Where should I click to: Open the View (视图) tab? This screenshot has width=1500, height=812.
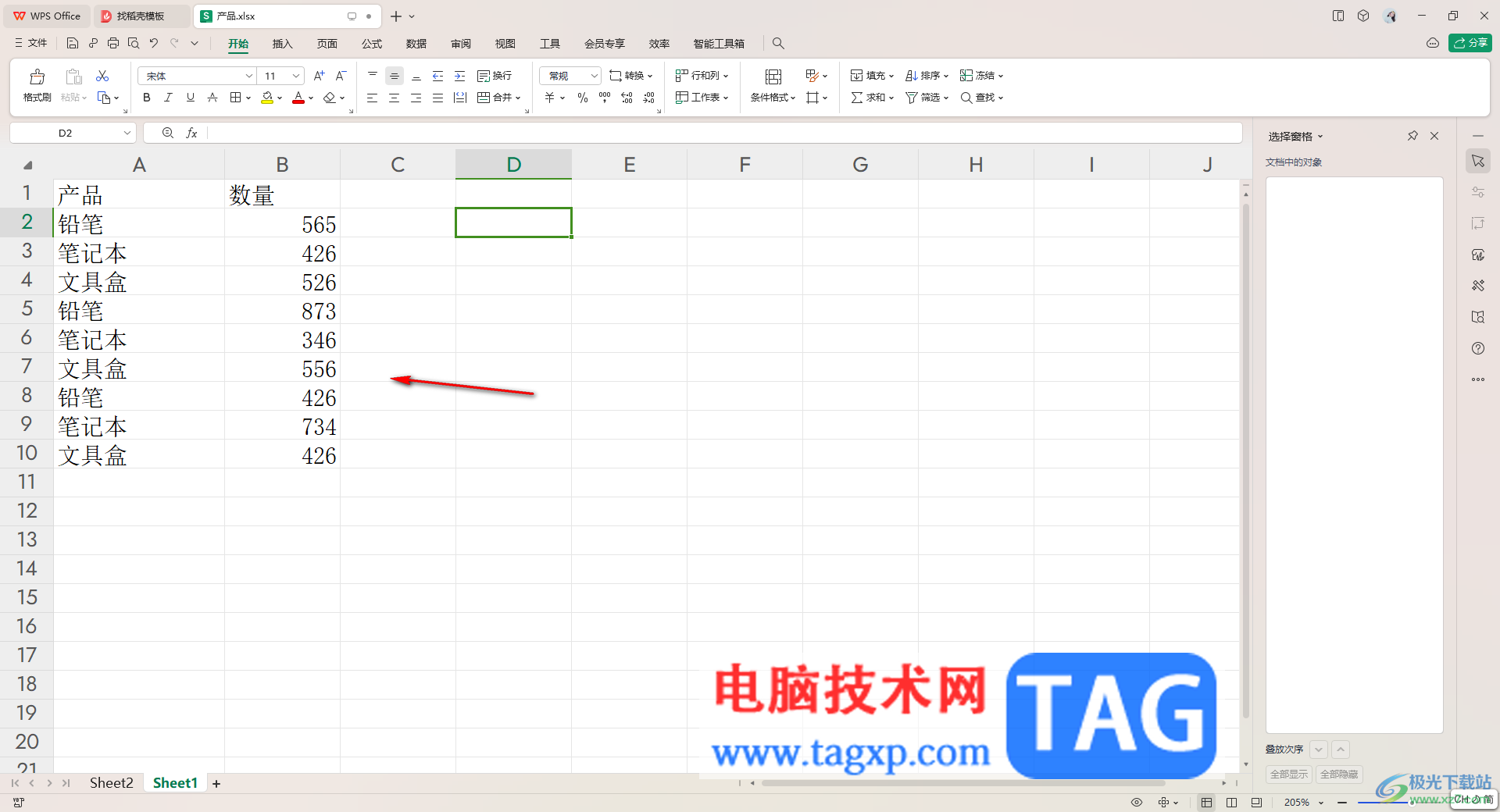[x=505, y=44]
